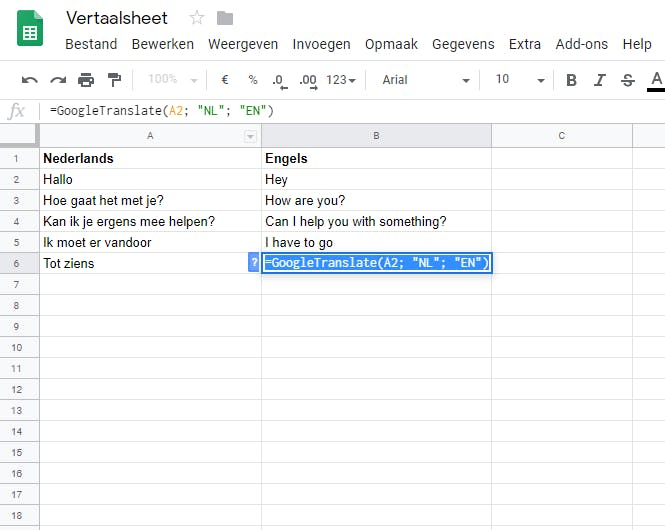The width and height of the screenshot is (665, 530).
Task: Open the Bestand menu
Action: click(x=91, y=44)
